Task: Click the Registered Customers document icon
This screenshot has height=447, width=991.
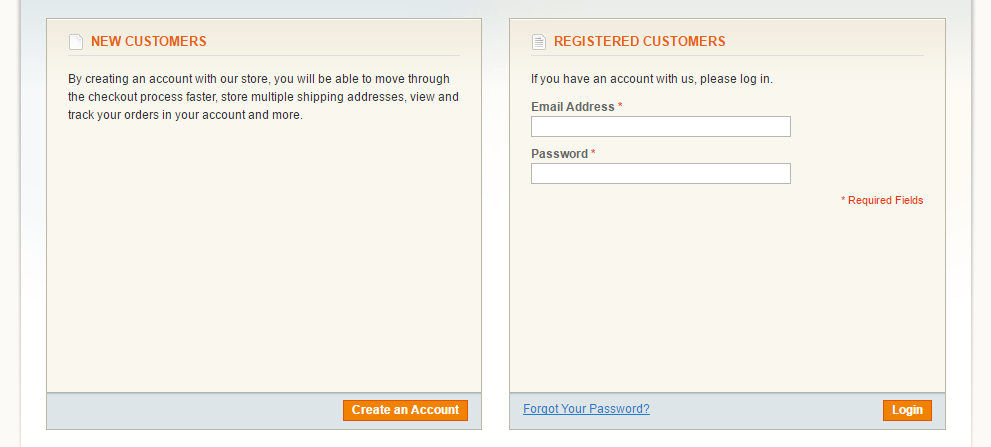Action: click(538, 42)
